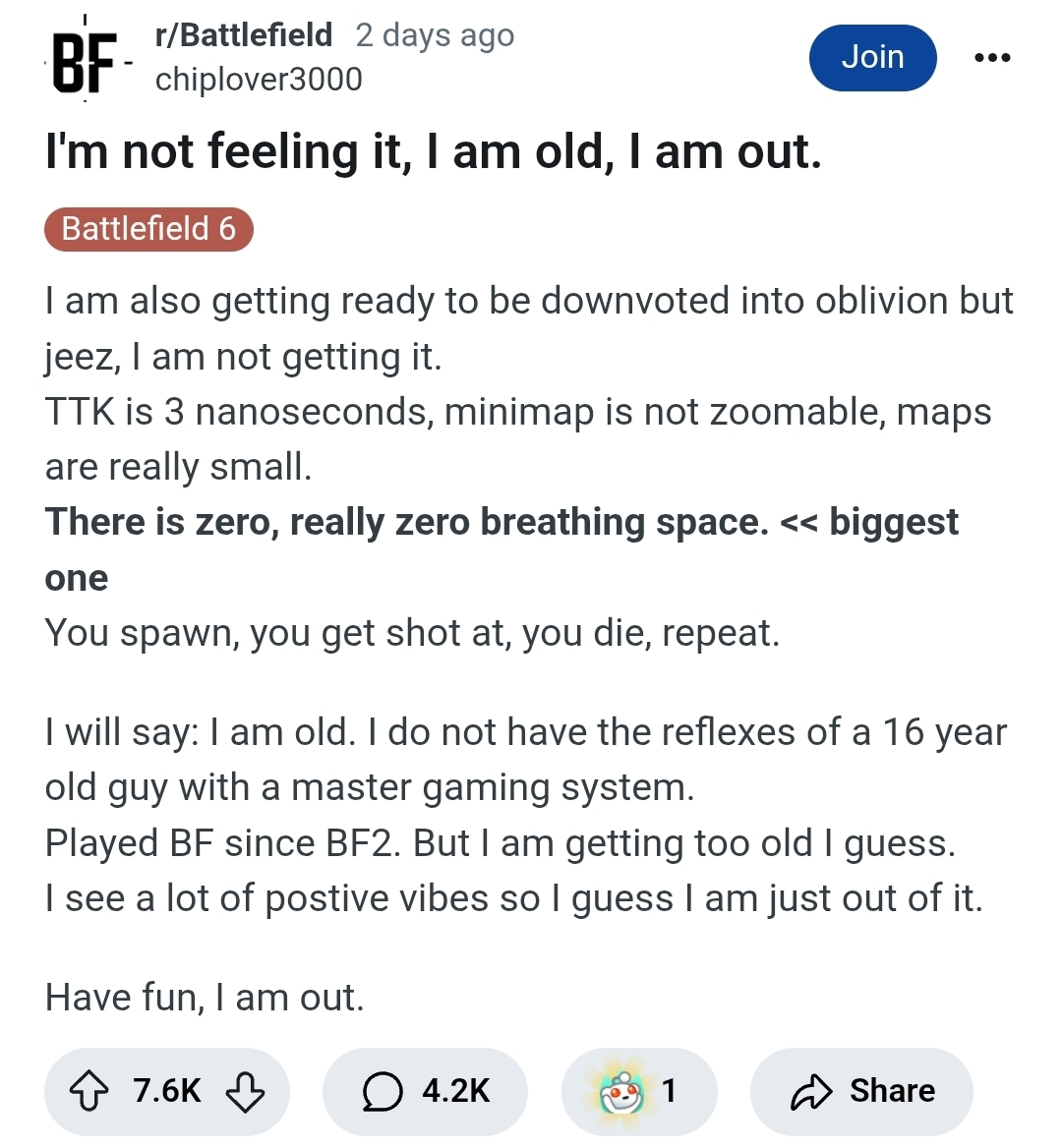Click the 2 days ago timestamp

tap(435, 35)
